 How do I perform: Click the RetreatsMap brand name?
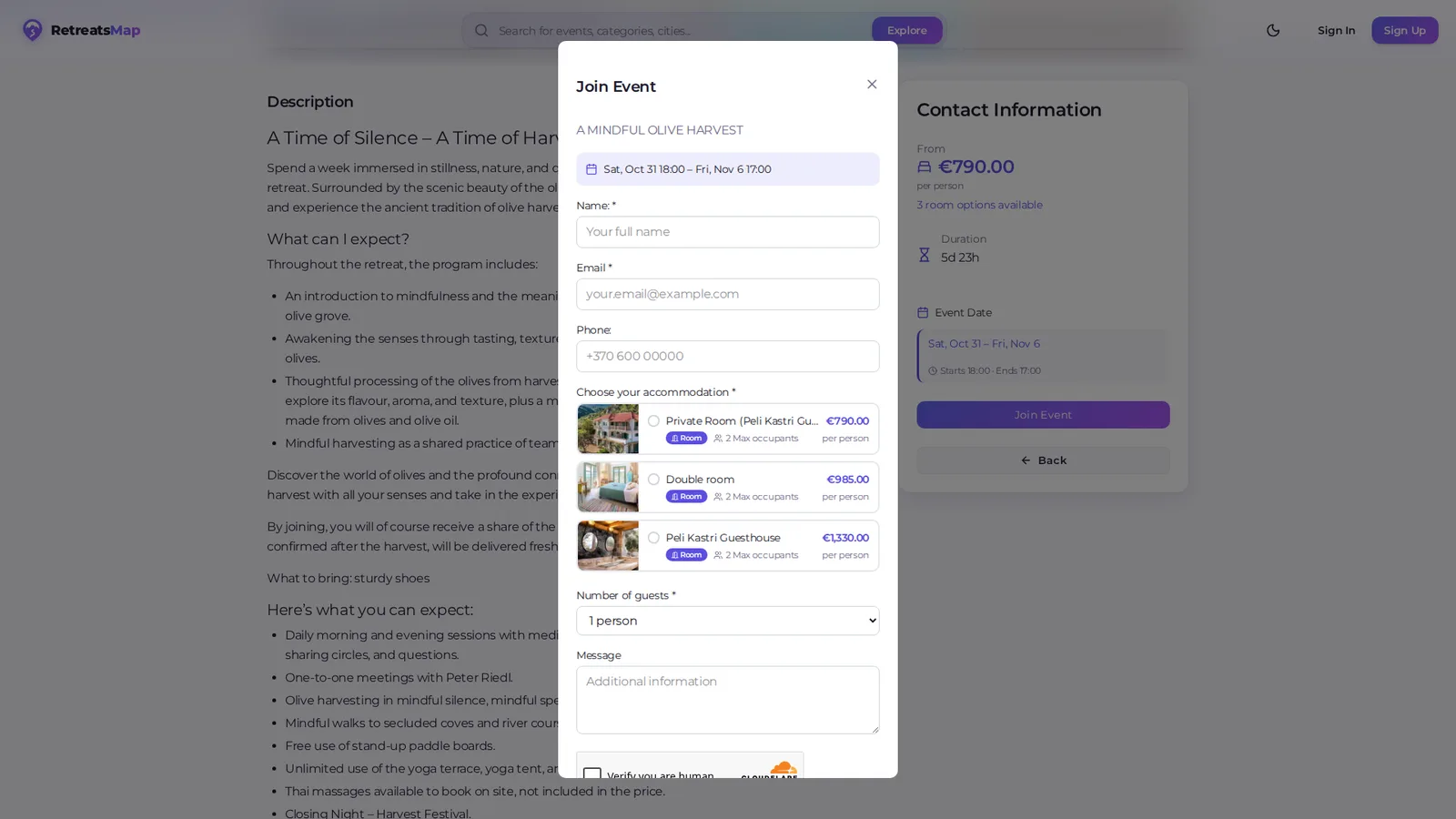click(x=96, y=30)
